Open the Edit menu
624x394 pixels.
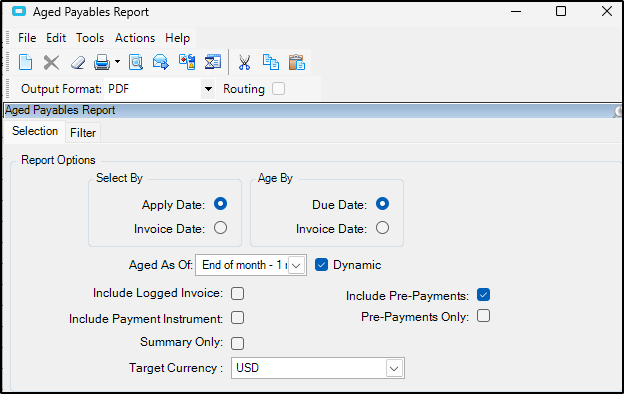(x=56, y=38)
